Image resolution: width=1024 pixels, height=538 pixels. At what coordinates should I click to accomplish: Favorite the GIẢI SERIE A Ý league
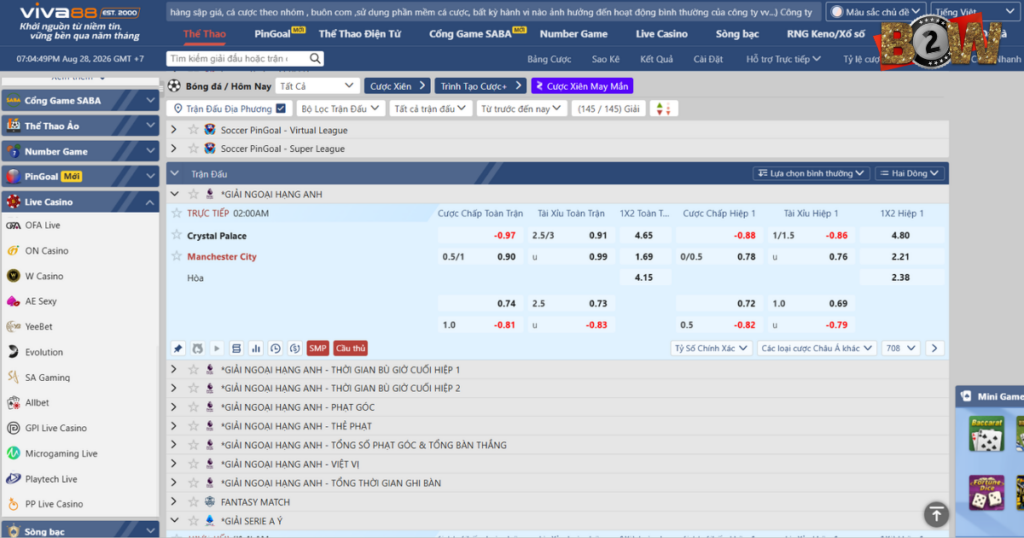point(193,520)
